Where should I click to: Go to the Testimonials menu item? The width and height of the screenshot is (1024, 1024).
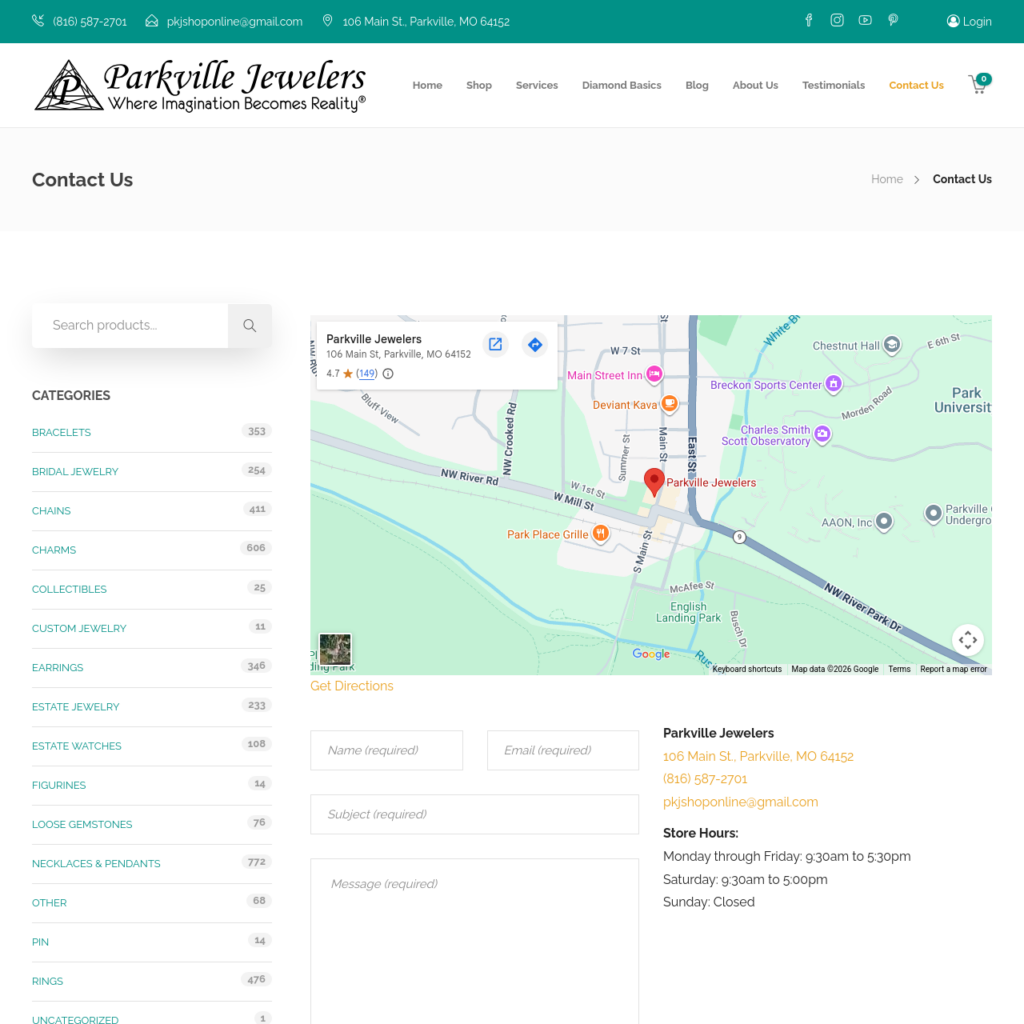click(x=833, y=85)
